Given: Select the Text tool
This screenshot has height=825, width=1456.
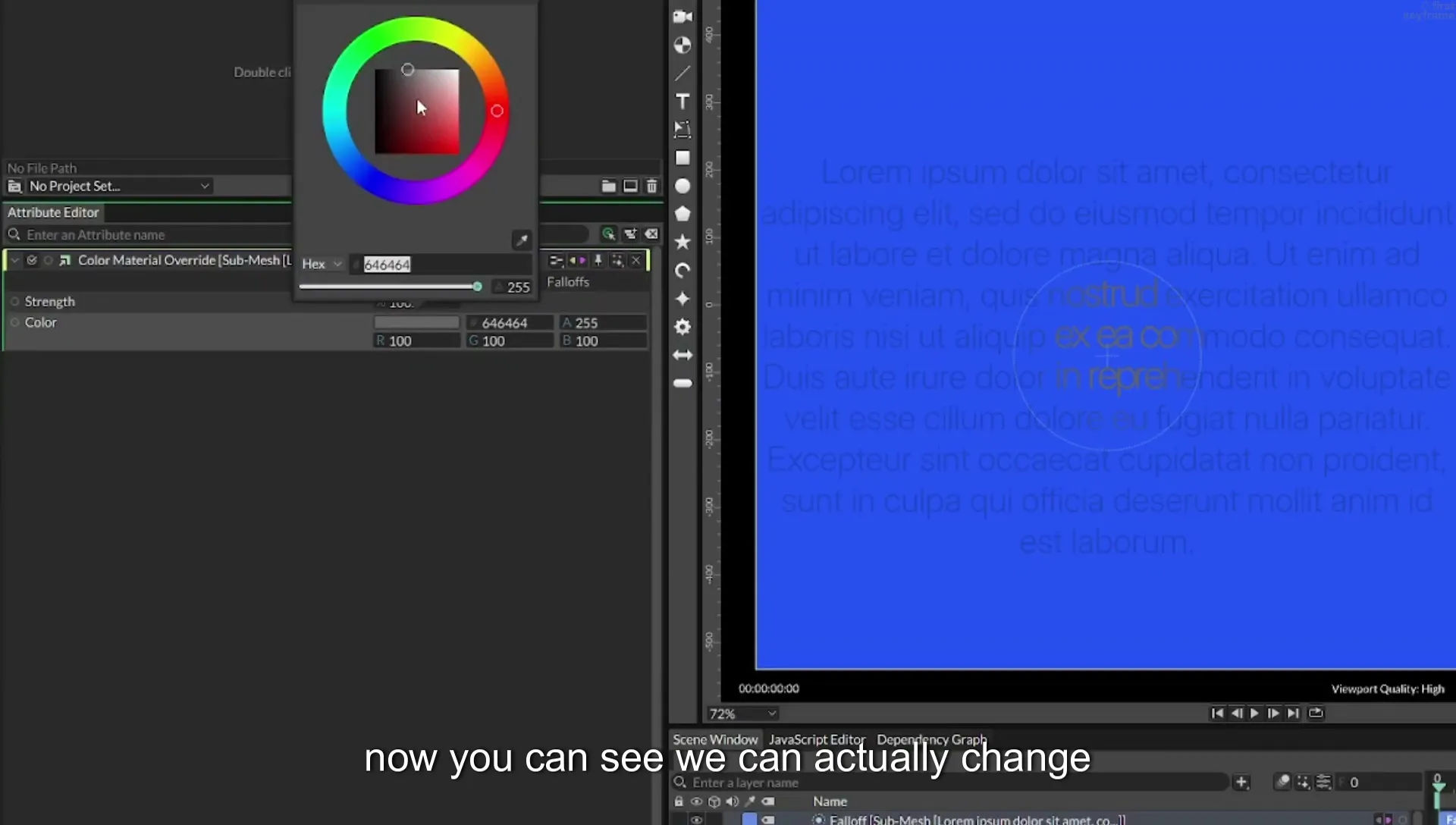Looking at the screenshot, I should [682, 102].
